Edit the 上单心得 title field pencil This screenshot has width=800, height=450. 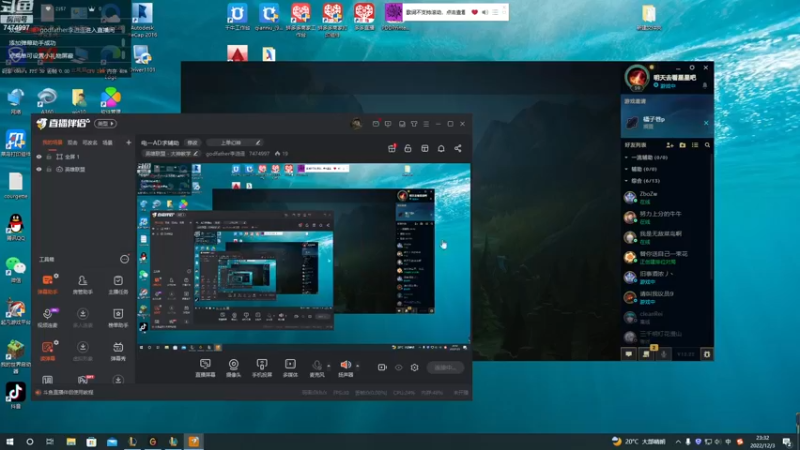[258, 143]
